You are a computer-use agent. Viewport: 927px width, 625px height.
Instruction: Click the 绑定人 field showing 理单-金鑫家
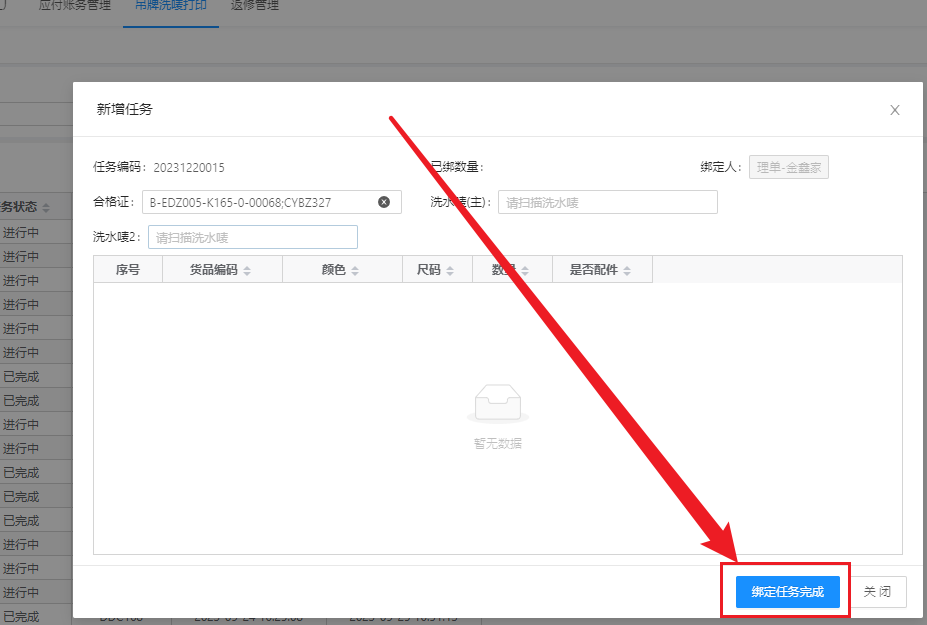[789, 167]
